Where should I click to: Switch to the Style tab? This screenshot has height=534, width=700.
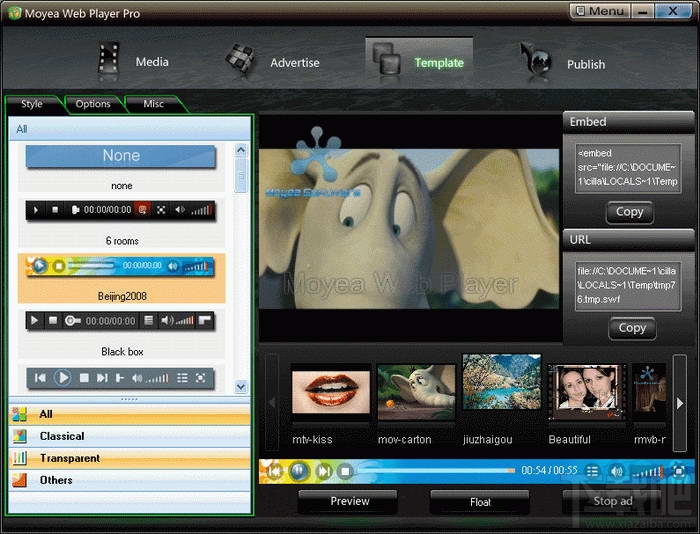pyautogui.click(x=32, y=104)
